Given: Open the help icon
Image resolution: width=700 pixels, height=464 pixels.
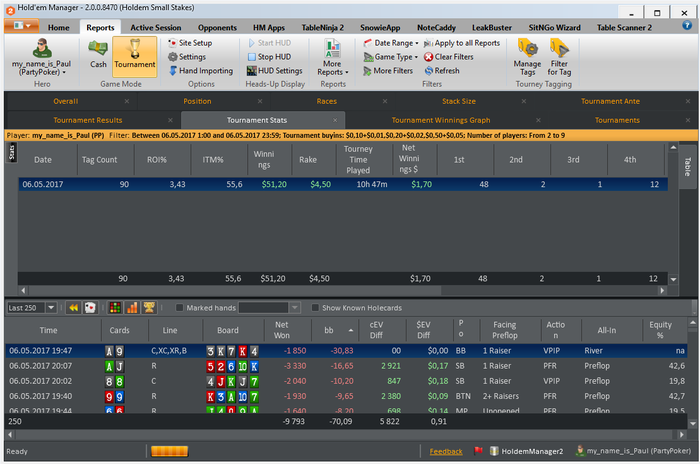Looking at the screenshot, I should pos(687,25).
